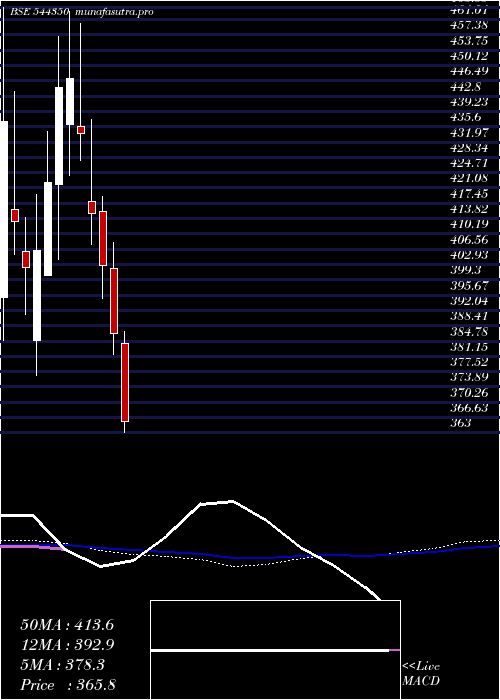Image resolution: width=500 pixels, height=700 pixels.
Task: Click the 450.12 price level label
Action: (469, 55)
